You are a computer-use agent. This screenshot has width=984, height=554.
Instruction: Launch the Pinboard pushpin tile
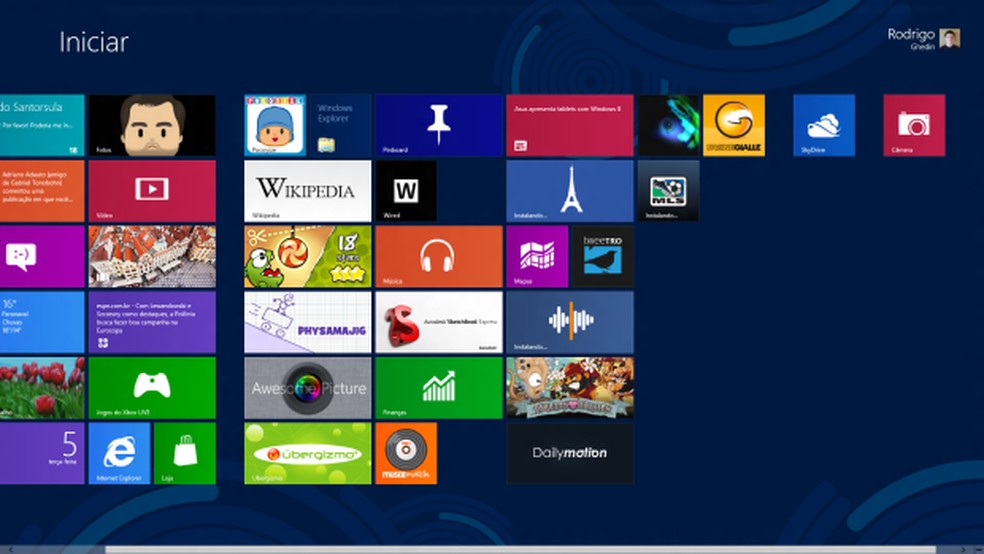click(x=439, y=125)
